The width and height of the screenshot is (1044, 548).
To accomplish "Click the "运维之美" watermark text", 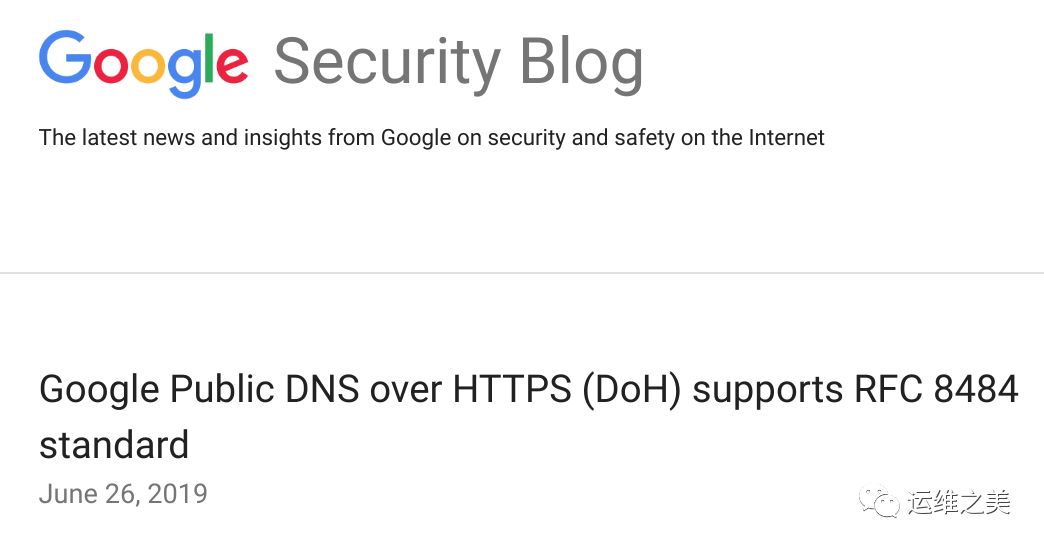I will 959,502.
